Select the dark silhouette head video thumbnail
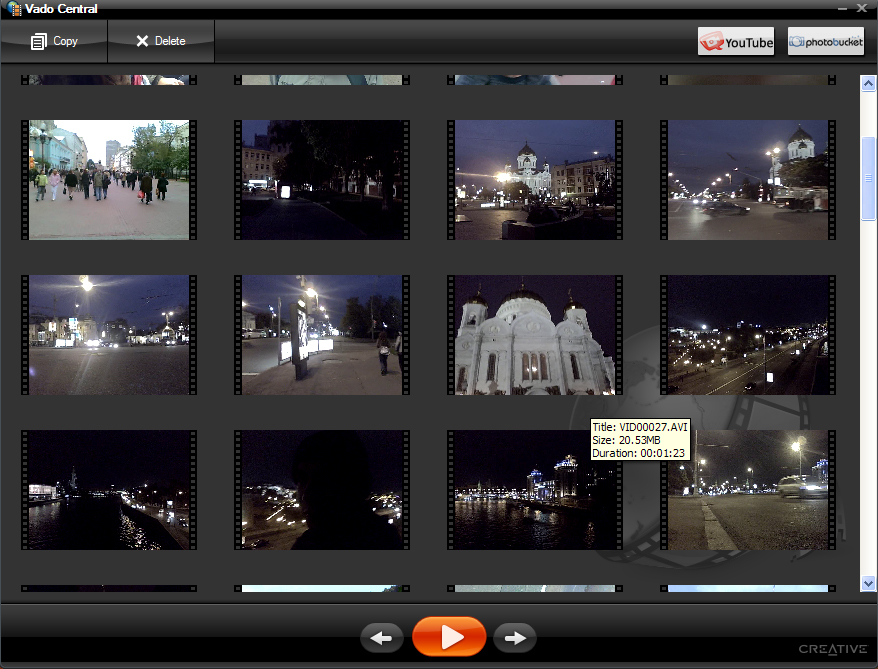The image size is (878, 669). coord(322,490)
